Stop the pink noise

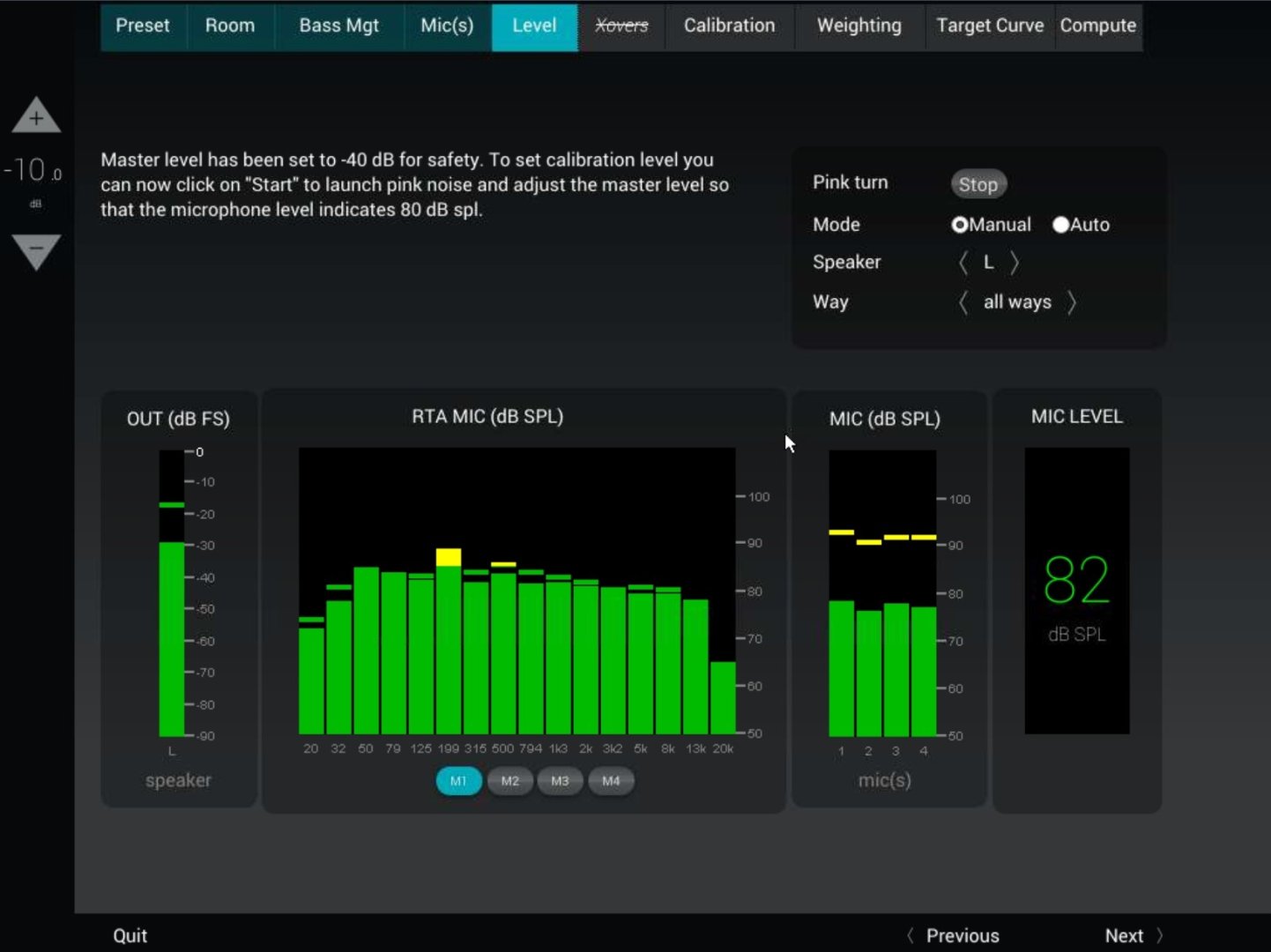(x=977, y=184)
